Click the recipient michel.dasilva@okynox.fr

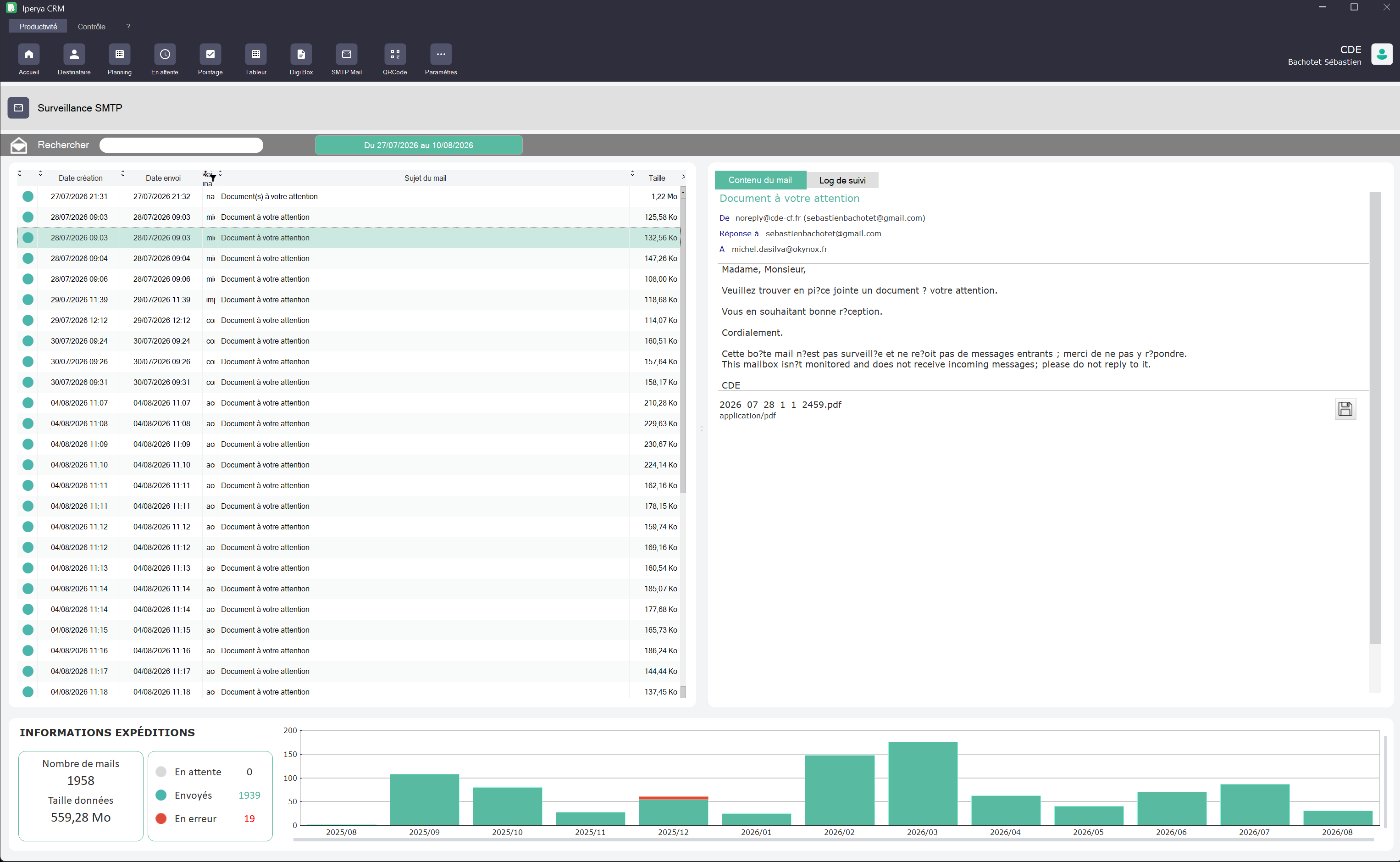point(779,249)
